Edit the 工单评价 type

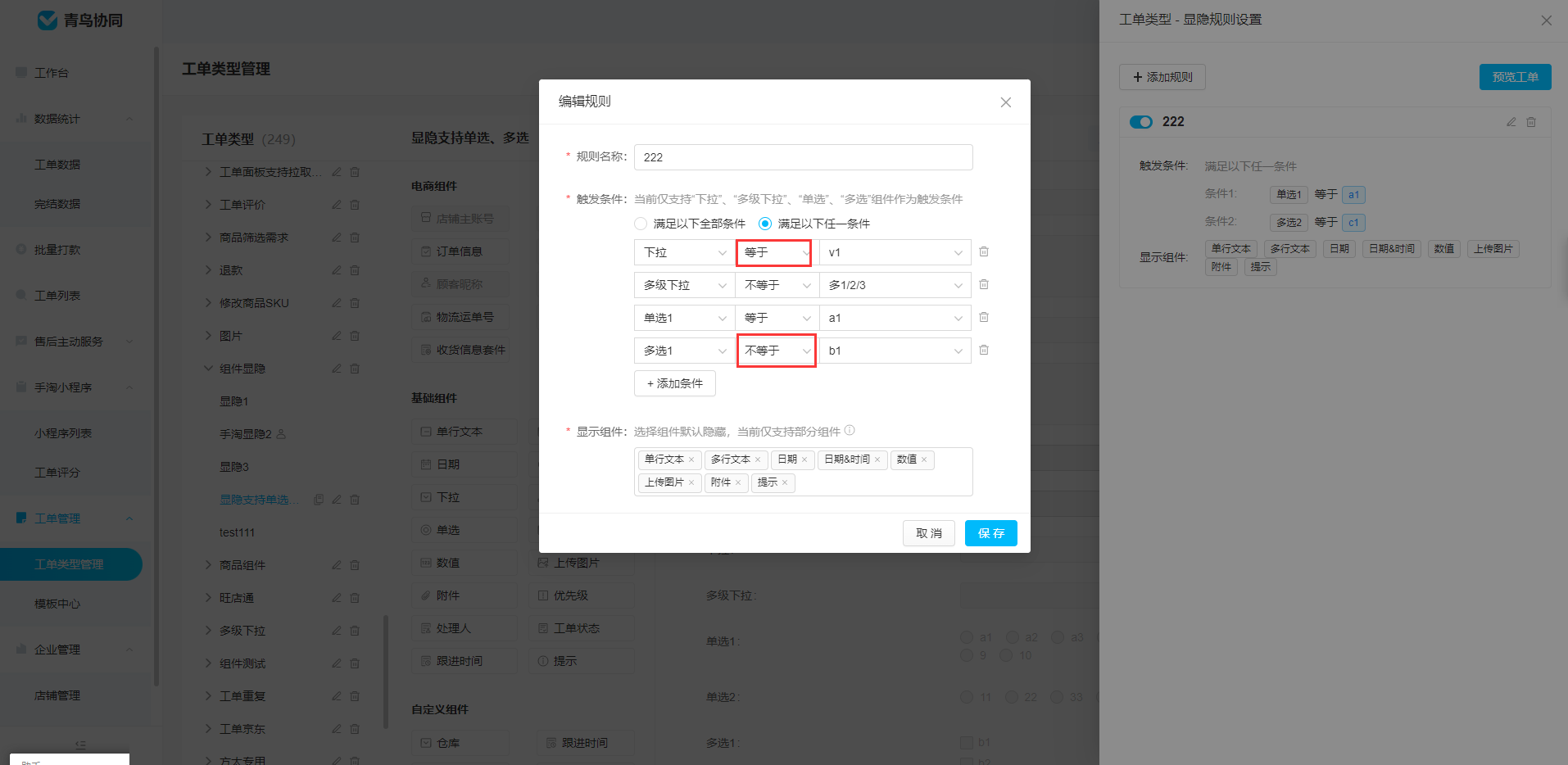(x=336, y=205)
